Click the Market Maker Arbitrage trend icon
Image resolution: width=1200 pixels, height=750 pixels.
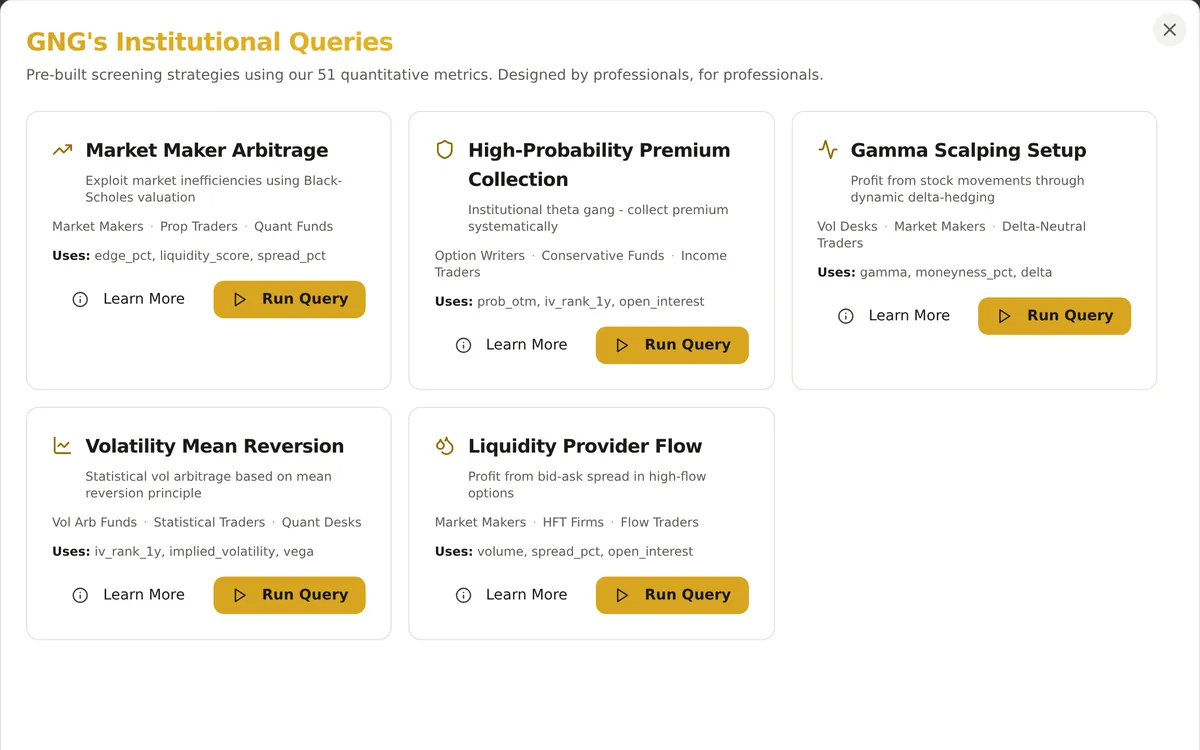63,150
